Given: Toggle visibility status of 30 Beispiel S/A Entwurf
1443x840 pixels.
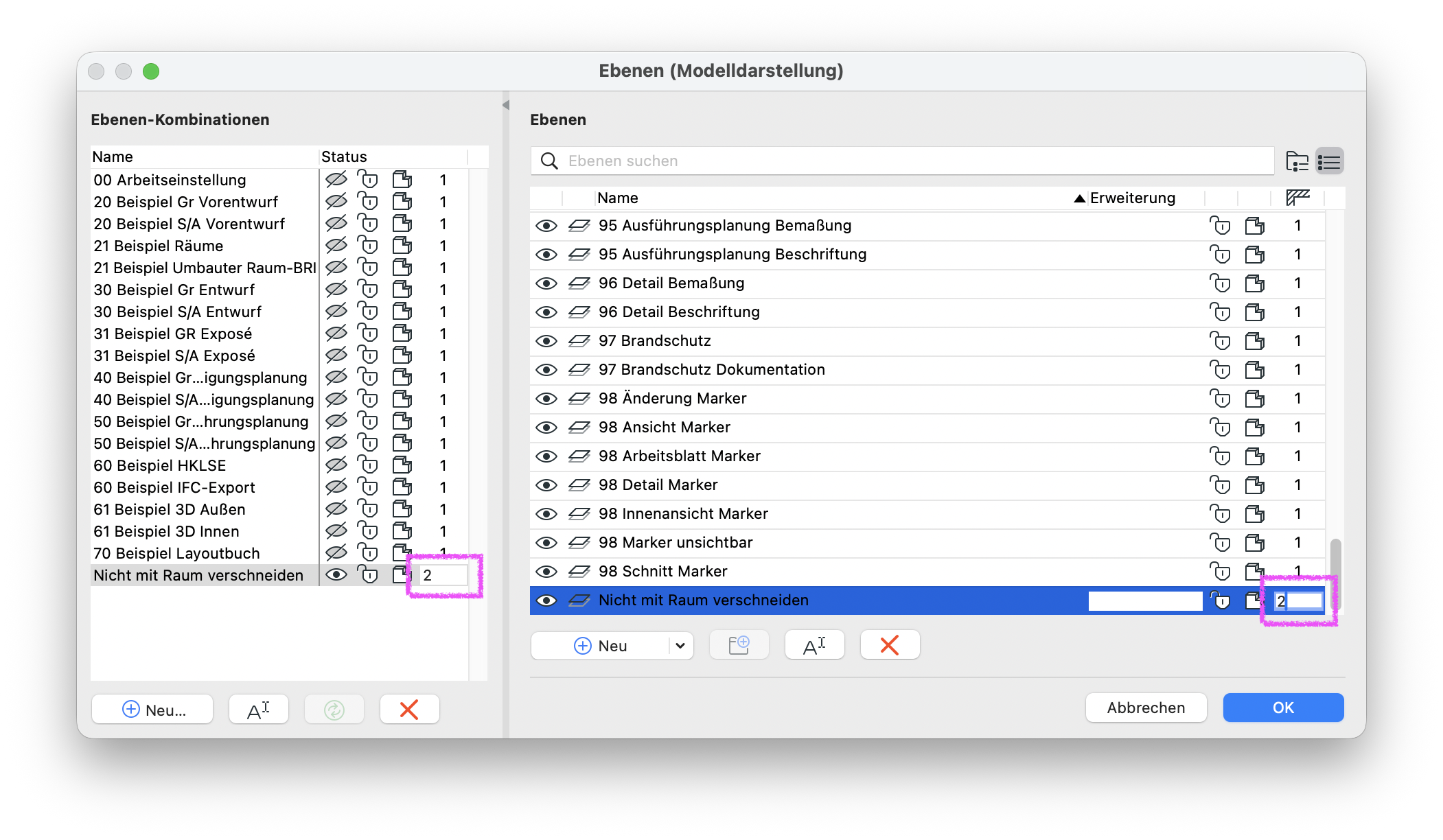Looking at the screenshot, I should (x=336, y=312).
